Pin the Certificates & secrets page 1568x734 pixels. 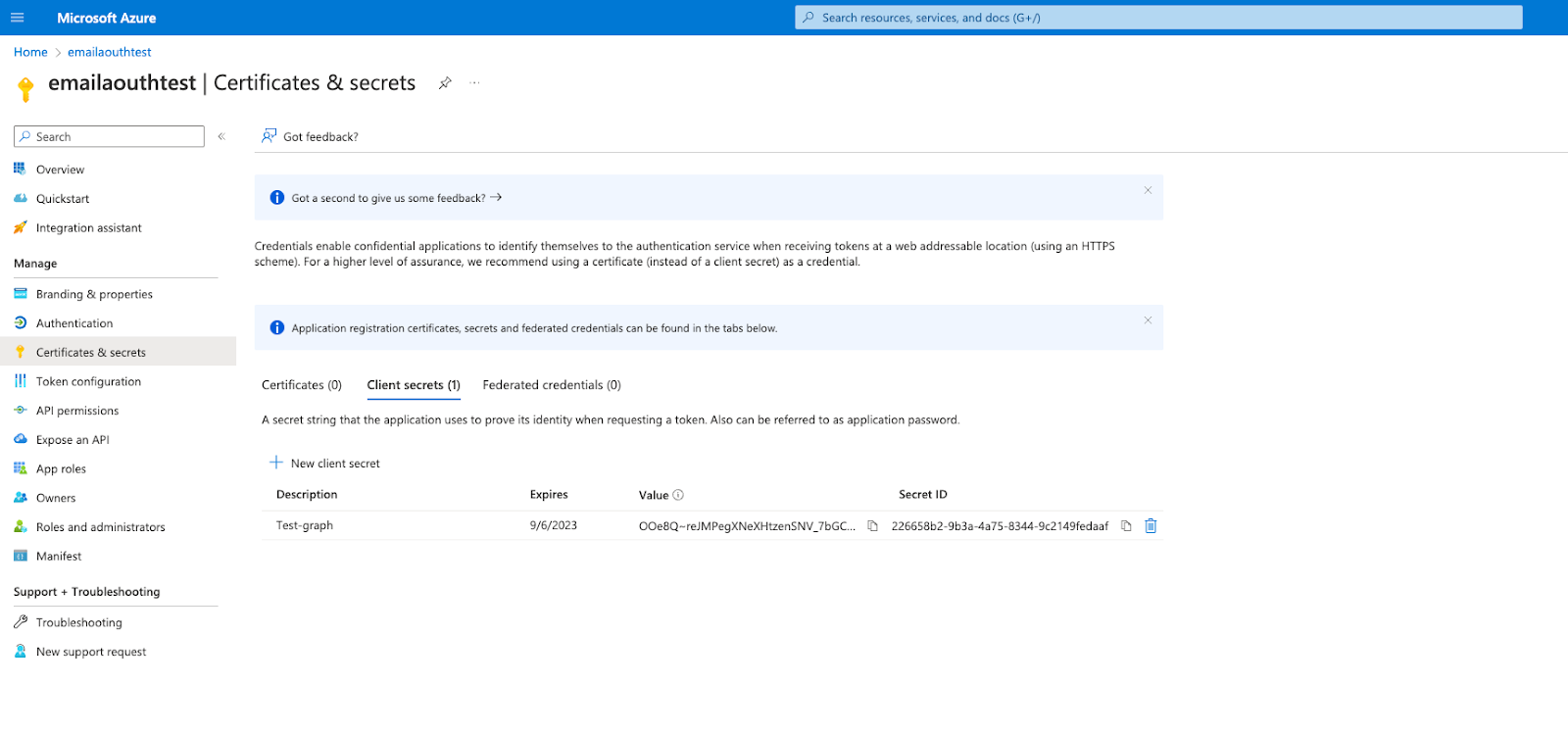[445, 83]
